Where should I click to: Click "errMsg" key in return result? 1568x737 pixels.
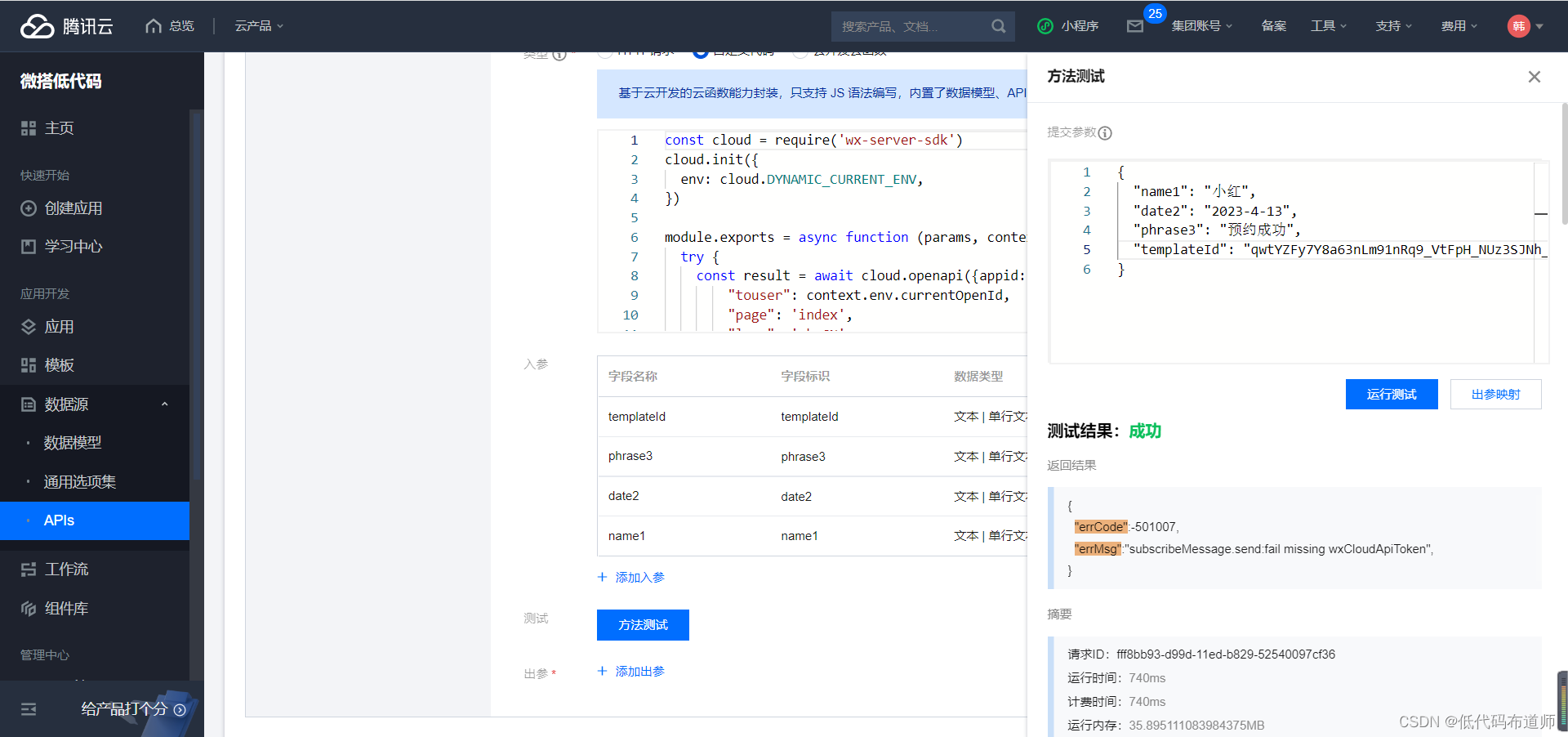pos(1098,549)
